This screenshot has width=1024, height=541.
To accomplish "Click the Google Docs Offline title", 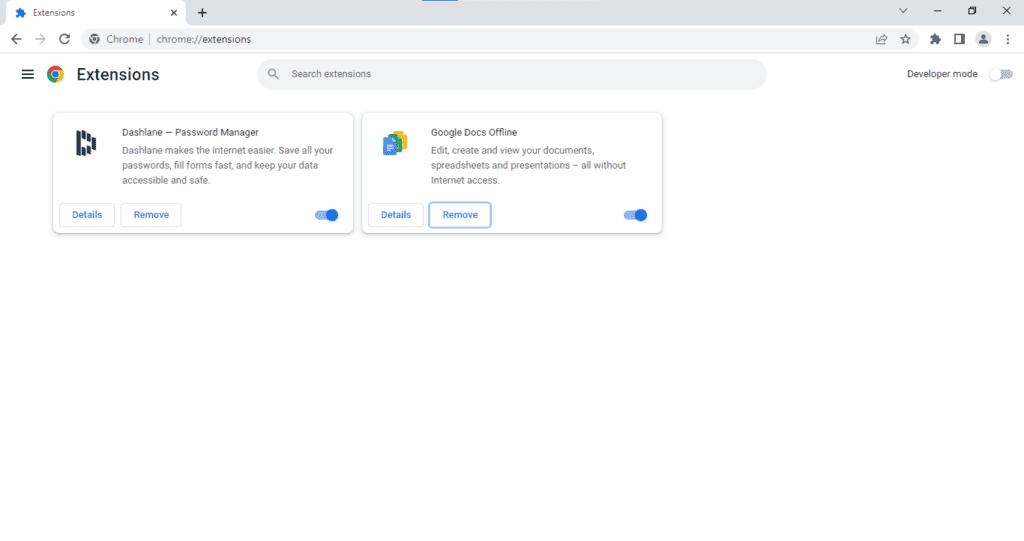I will click(x=473, y=132).
